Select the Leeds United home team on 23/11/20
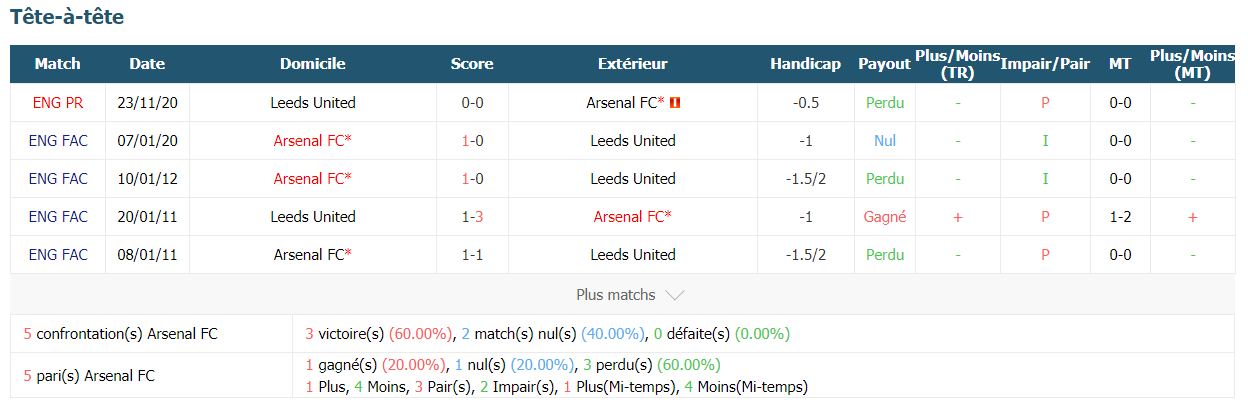This screenshot has width=1248, height=409. point(313,102)
